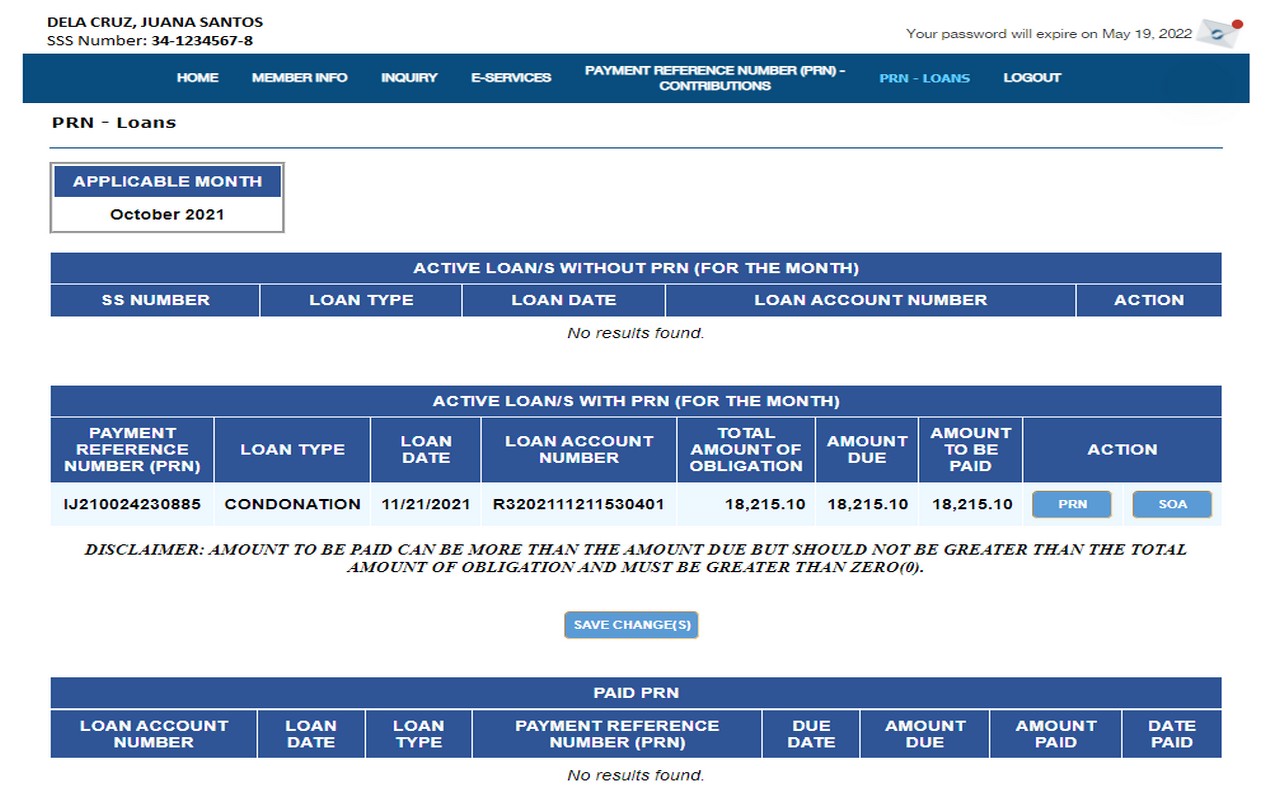Screen dimensions: 1280x800
Task: Click the loan date 11/21/2021 cell
Action: 426,504
